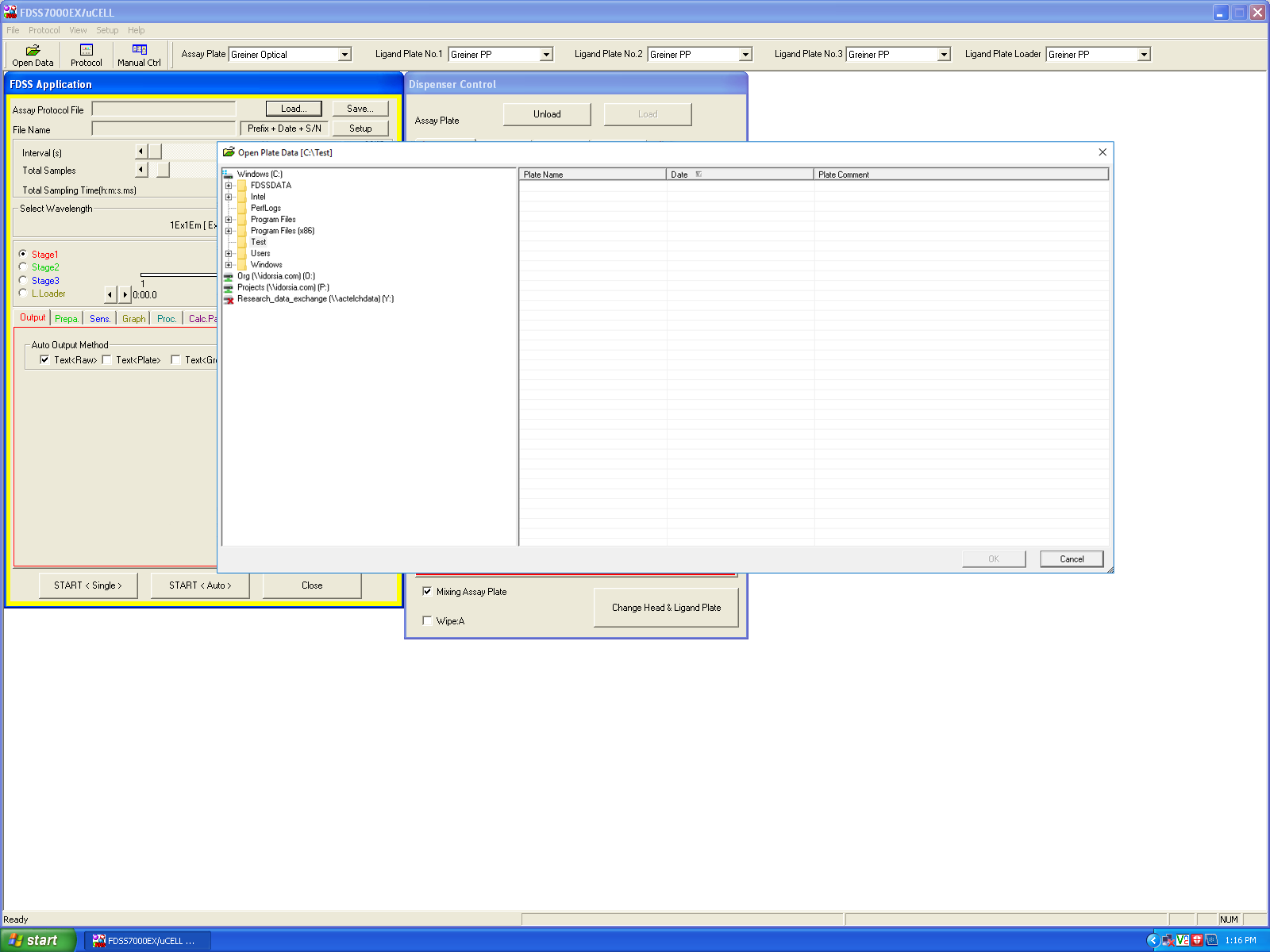Expand the Program Files tree node
Screen dimensions: 1270x952
coord(229,220)
